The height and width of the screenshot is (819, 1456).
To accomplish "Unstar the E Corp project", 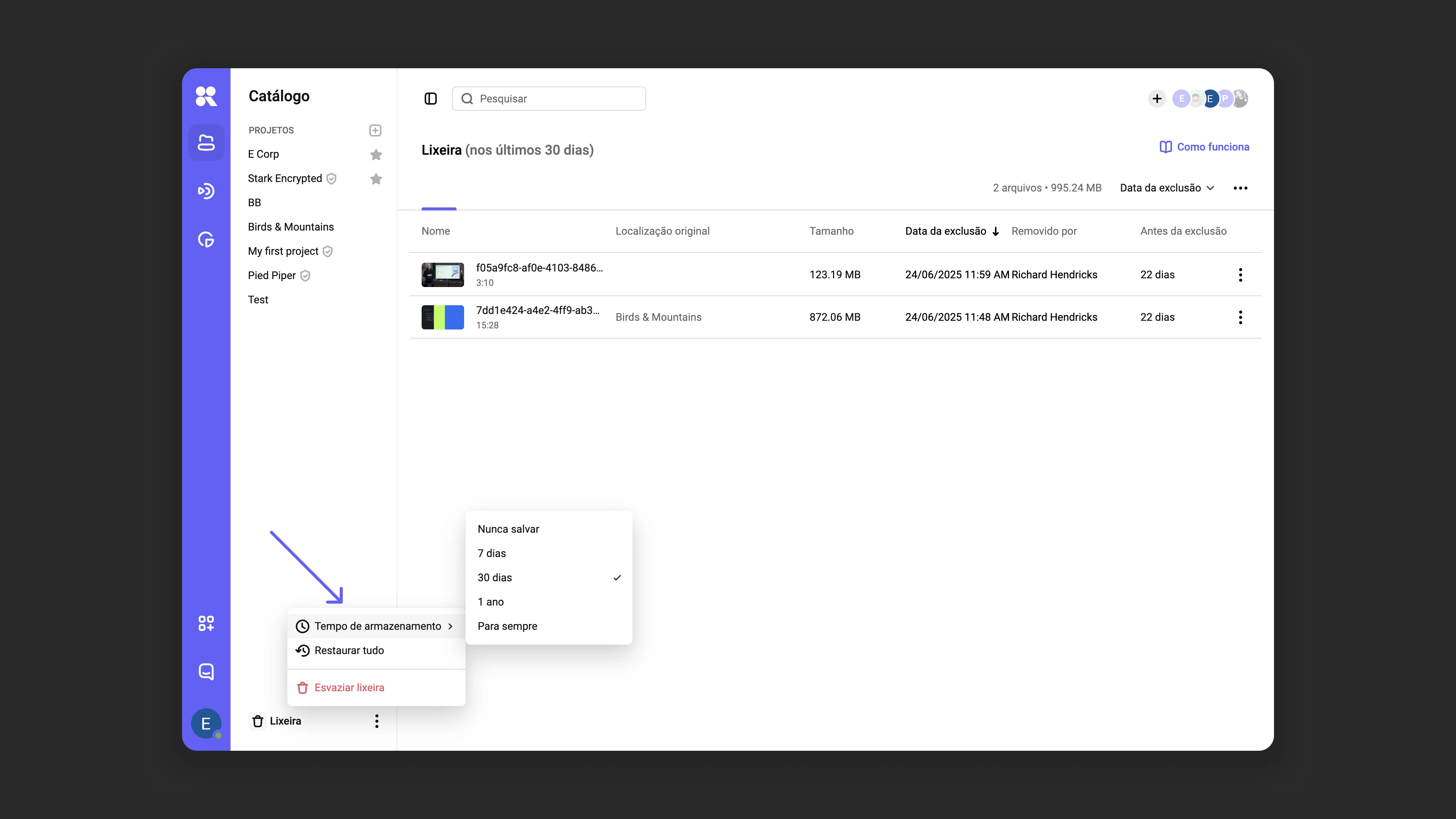I will click(376, 154).
